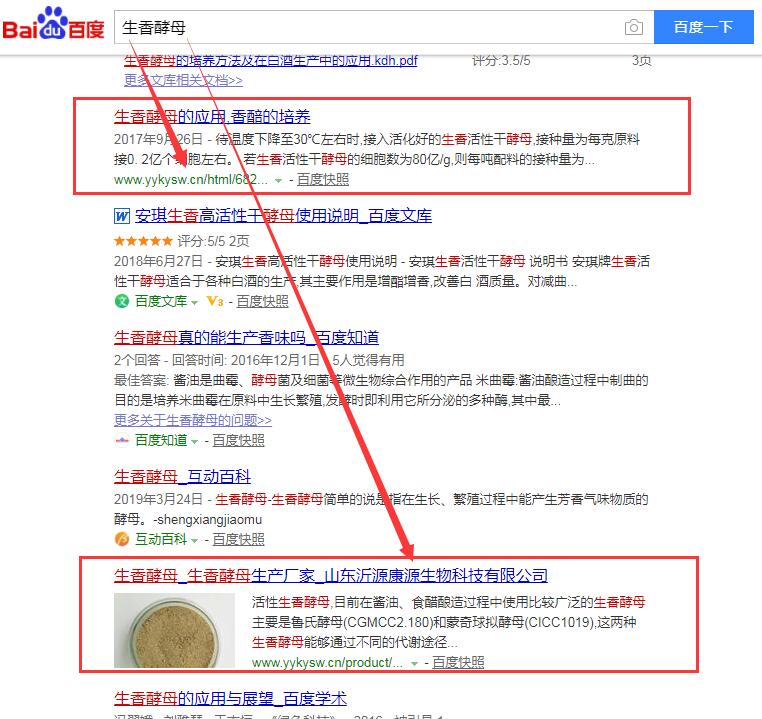The height and width of the screenshot is (719, 762).
Task: Open 更多文库相关文档 link
Action: [183, 80]
